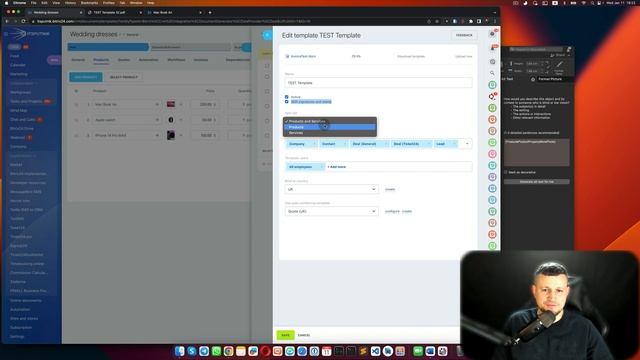Open WhatsApp in the dock

pyautogui.click(x=216, y=351)
